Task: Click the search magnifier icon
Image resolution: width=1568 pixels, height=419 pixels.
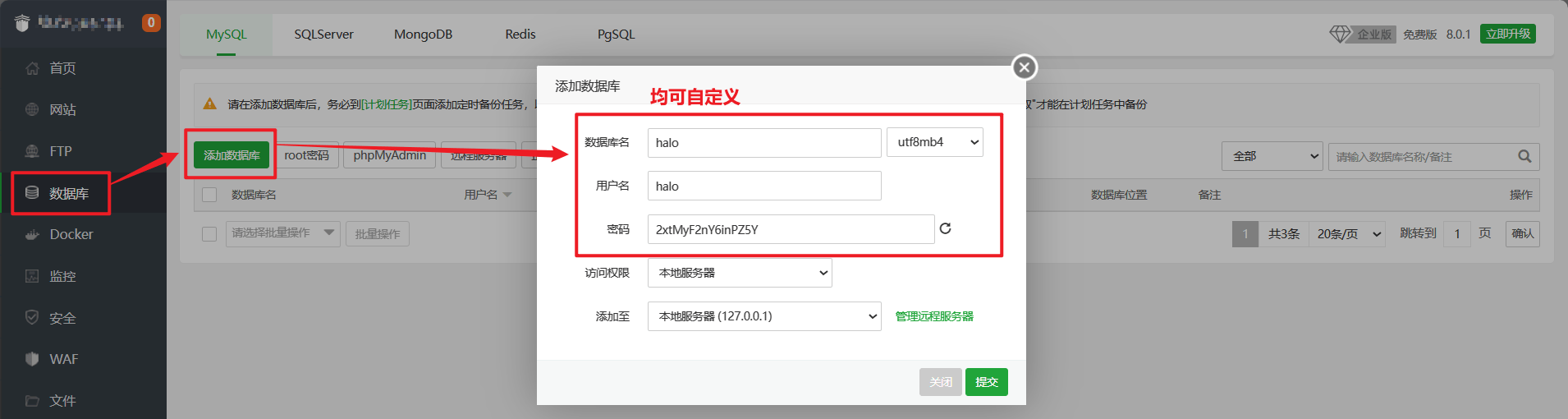Action: point(1524,156)
